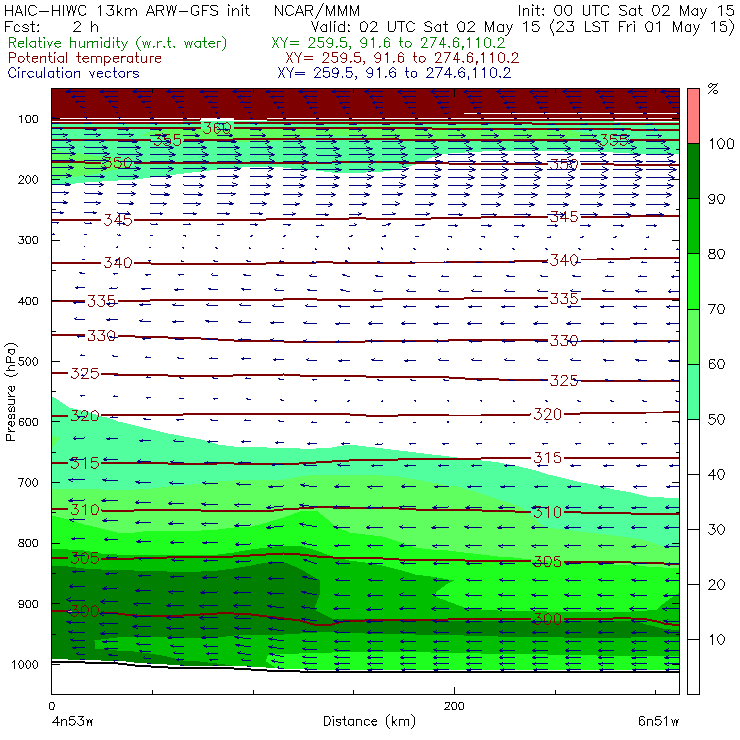
Task: Select the 'NCAR/MMM' header text
Action: click(317, 10)
